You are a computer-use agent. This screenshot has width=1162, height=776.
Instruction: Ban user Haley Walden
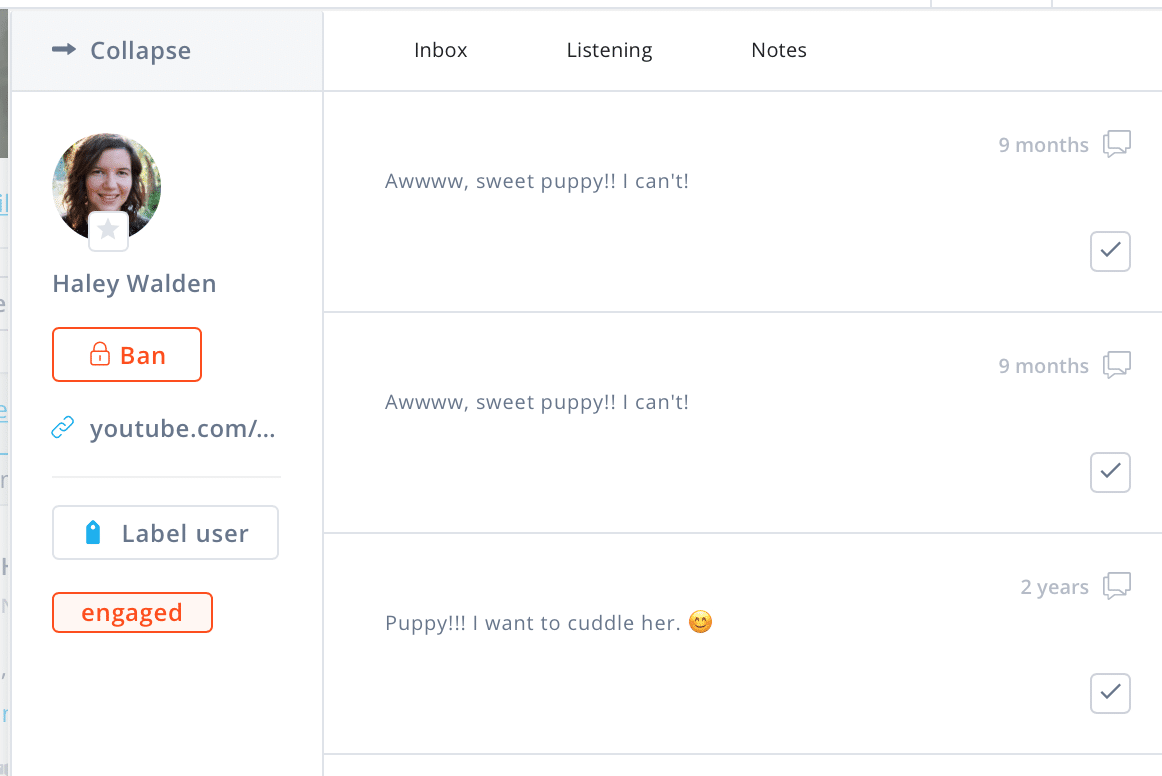click(x=127, y=355)
